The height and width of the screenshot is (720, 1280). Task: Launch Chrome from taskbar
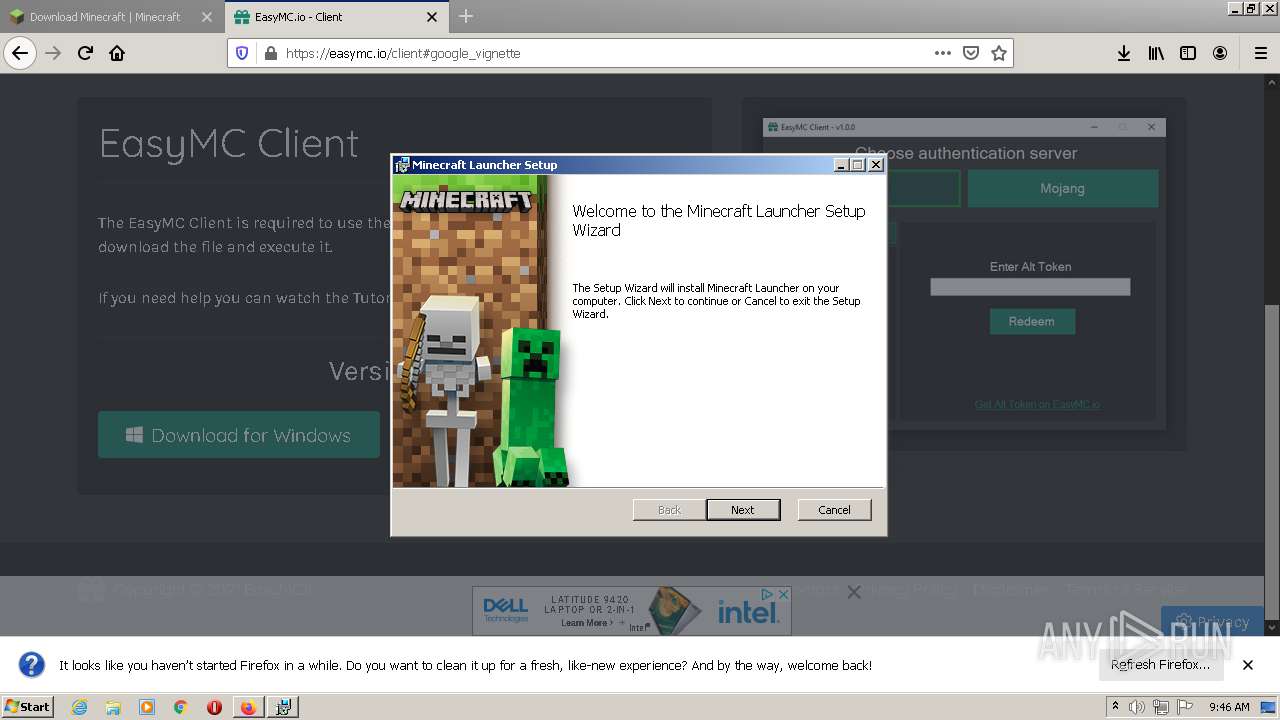pyautogui.click(x=181, y=707)
